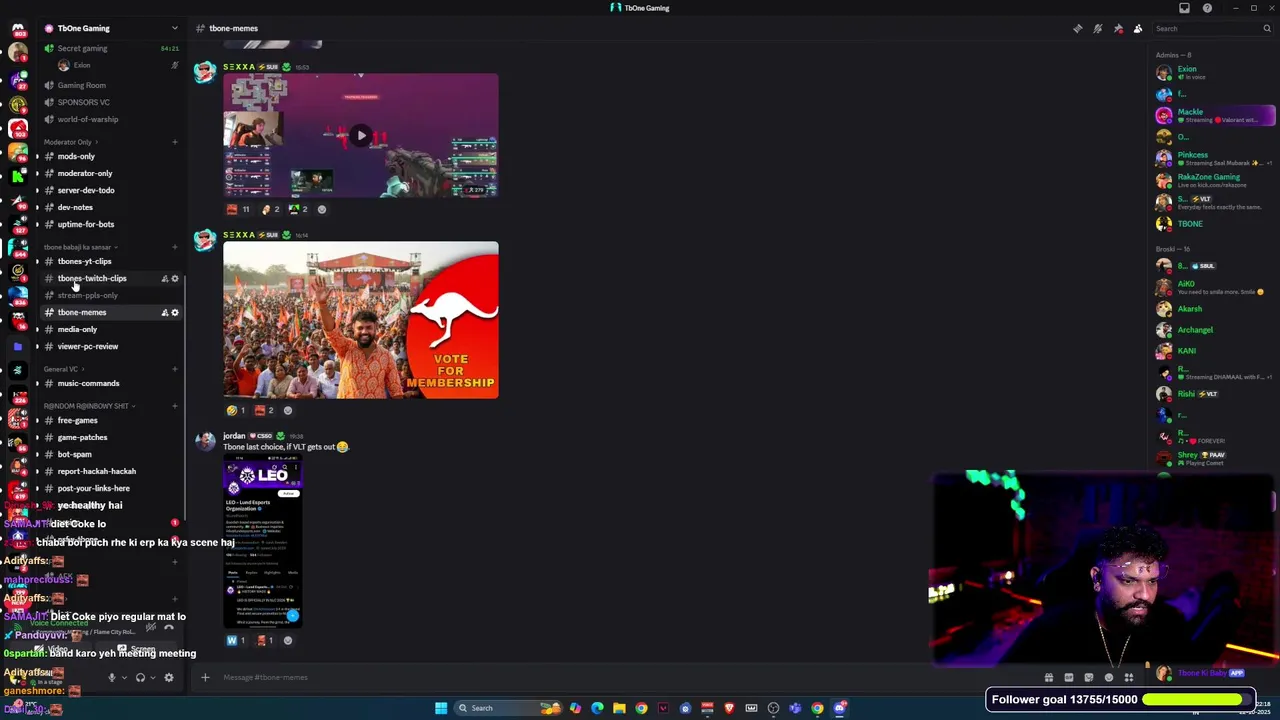Toggle the microphone mute button

point(112,677)
